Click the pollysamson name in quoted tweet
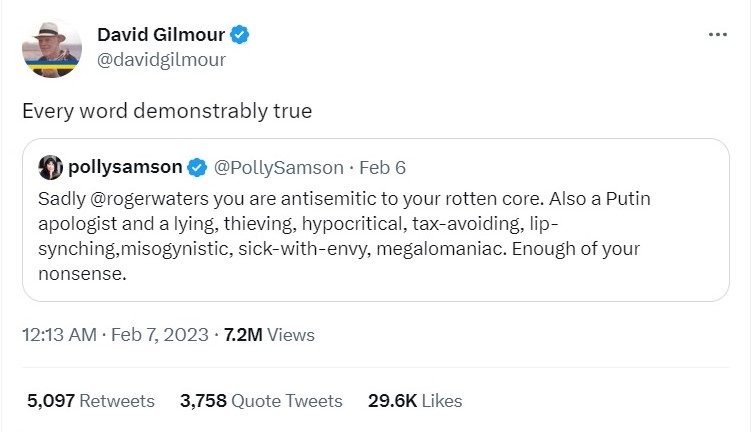 125,166
